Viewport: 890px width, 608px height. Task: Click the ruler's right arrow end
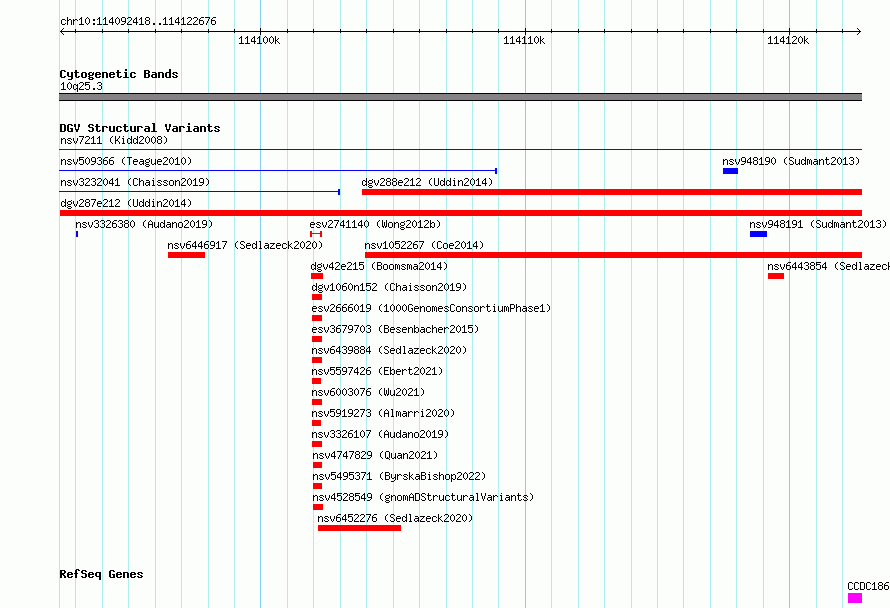858,31
